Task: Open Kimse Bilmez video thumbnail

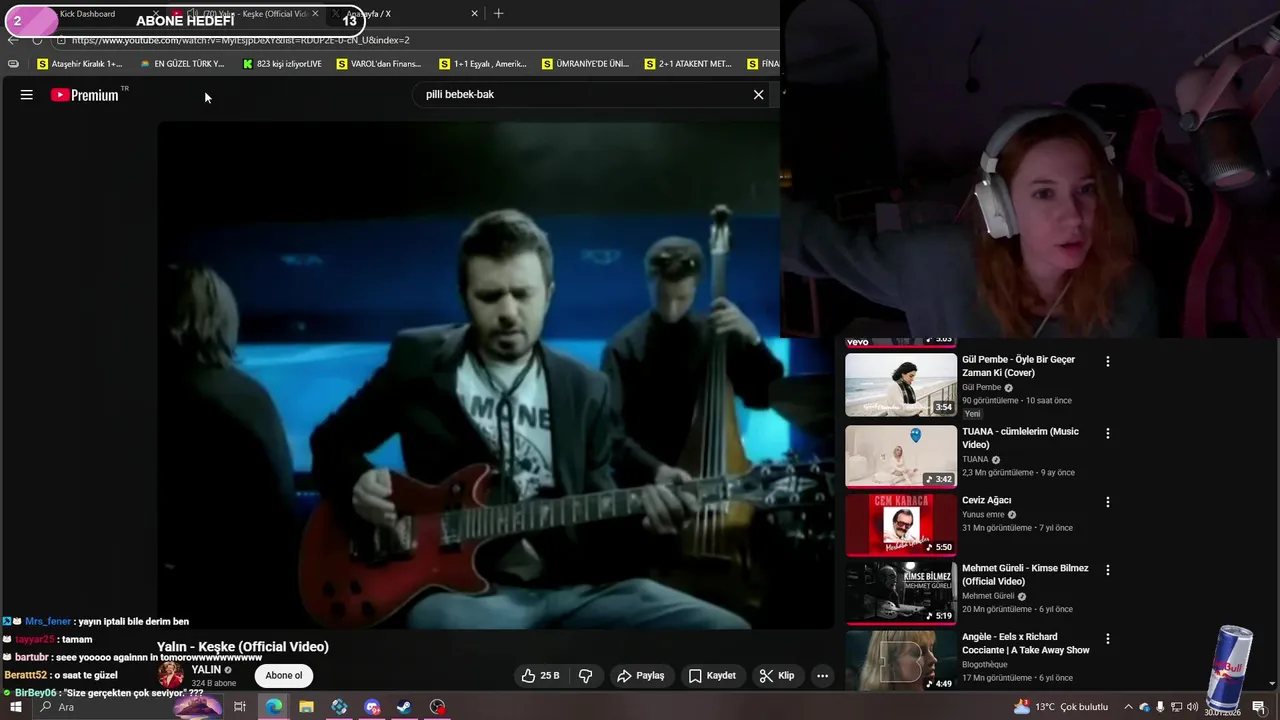Action: coord(901,592)
